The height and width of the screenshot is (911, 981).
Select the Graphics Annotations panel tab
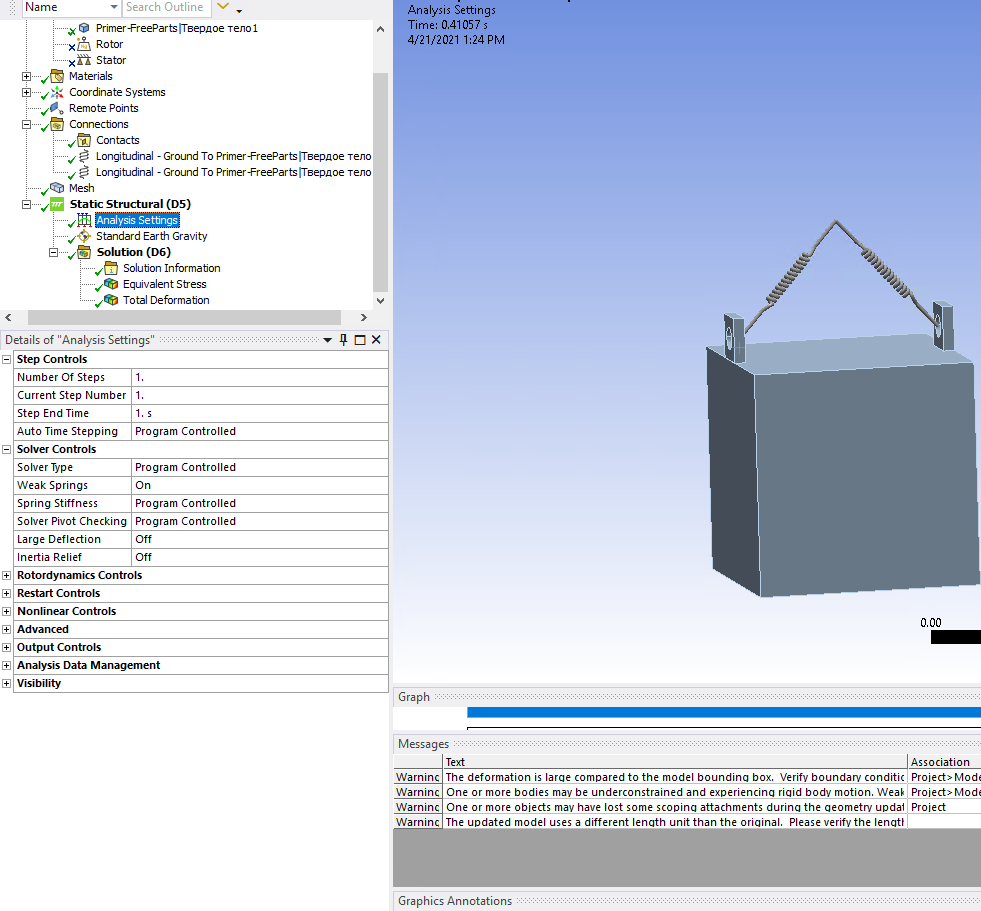click(455, 901)
